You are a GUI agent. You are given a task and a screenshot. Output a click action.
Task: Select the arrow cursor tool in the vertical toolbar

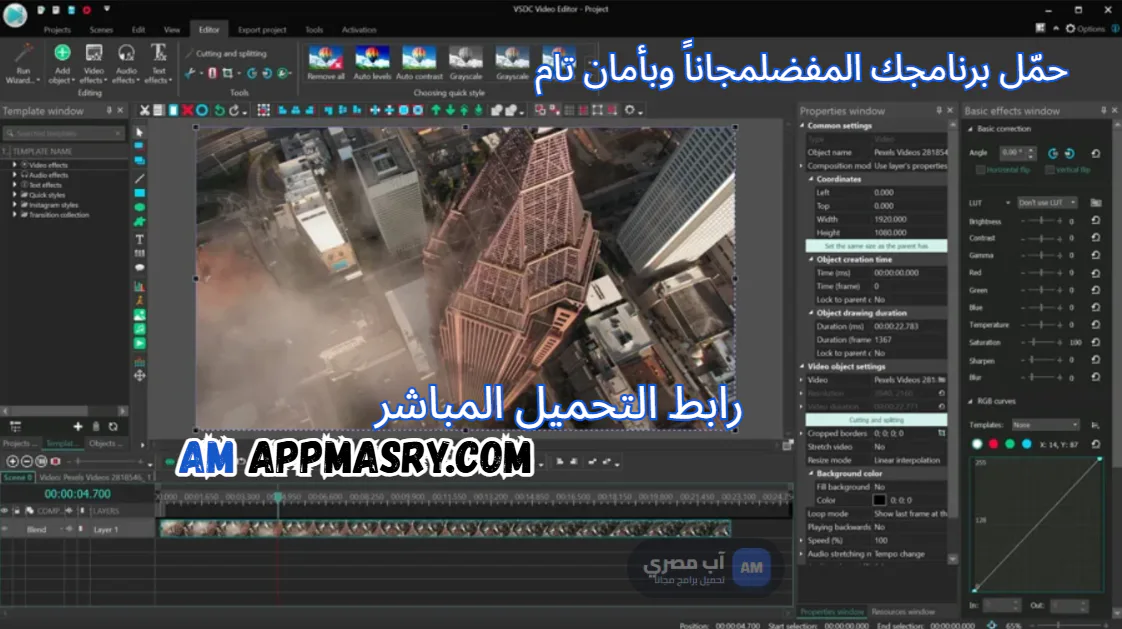pyautogui.click(x=140, y=132)
